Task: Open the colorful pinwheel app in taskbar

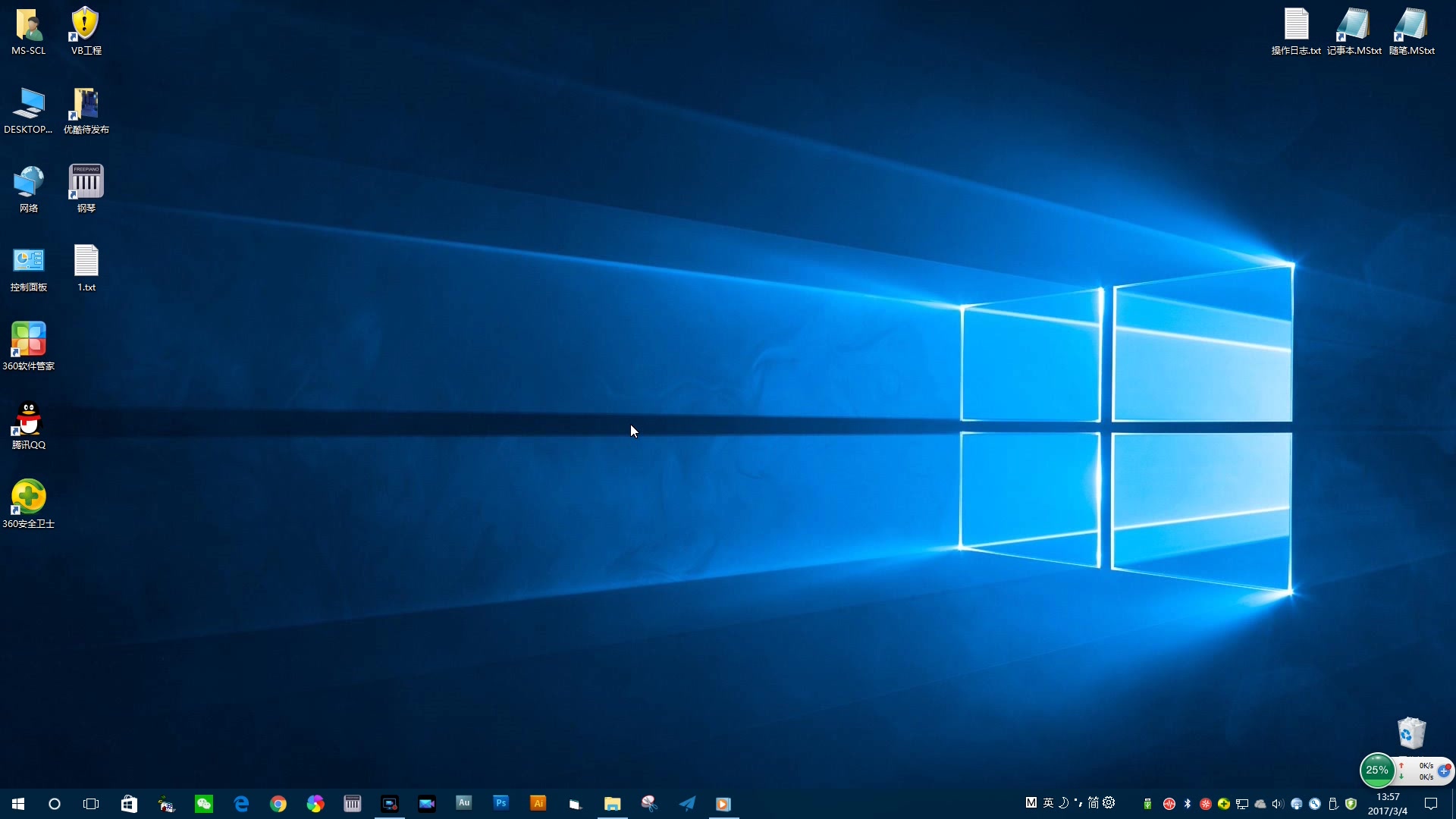Action: pyautogui.click(x=315, y=804)
